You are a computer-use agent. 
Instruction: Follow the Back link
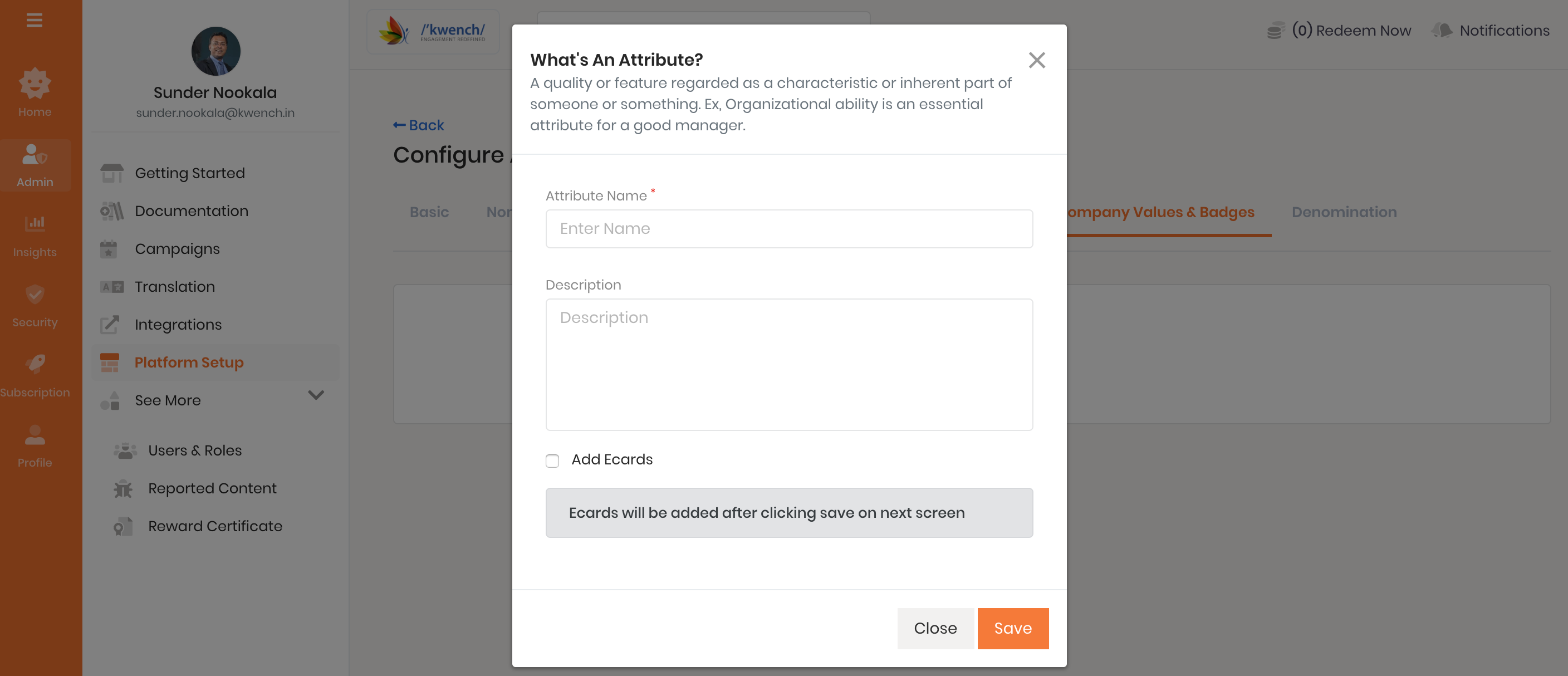tap(419, 125)
